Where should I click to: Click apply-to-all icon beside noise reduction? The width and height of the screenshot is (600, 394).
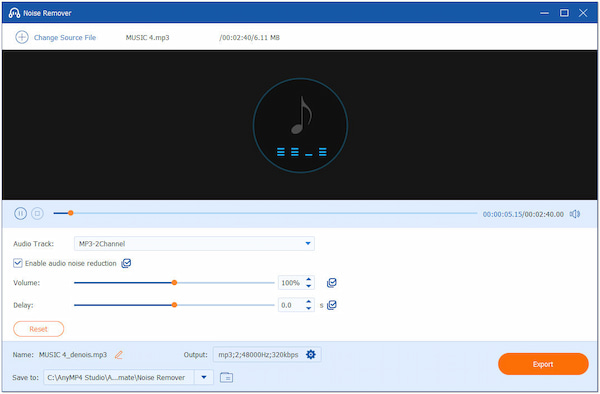click(x=126, y=263)
